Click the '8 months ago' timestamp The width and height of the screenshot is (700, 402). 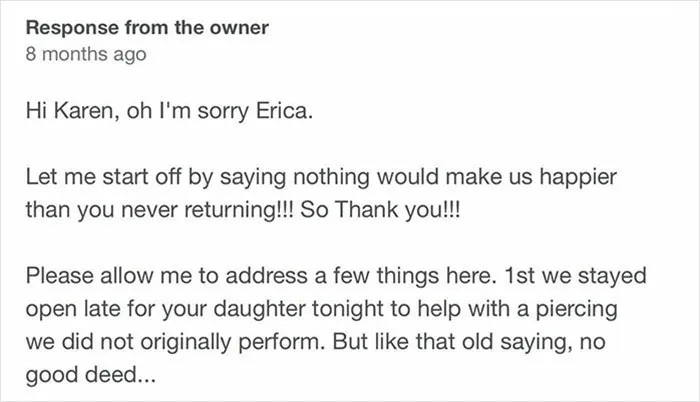[x=86, y=54]
